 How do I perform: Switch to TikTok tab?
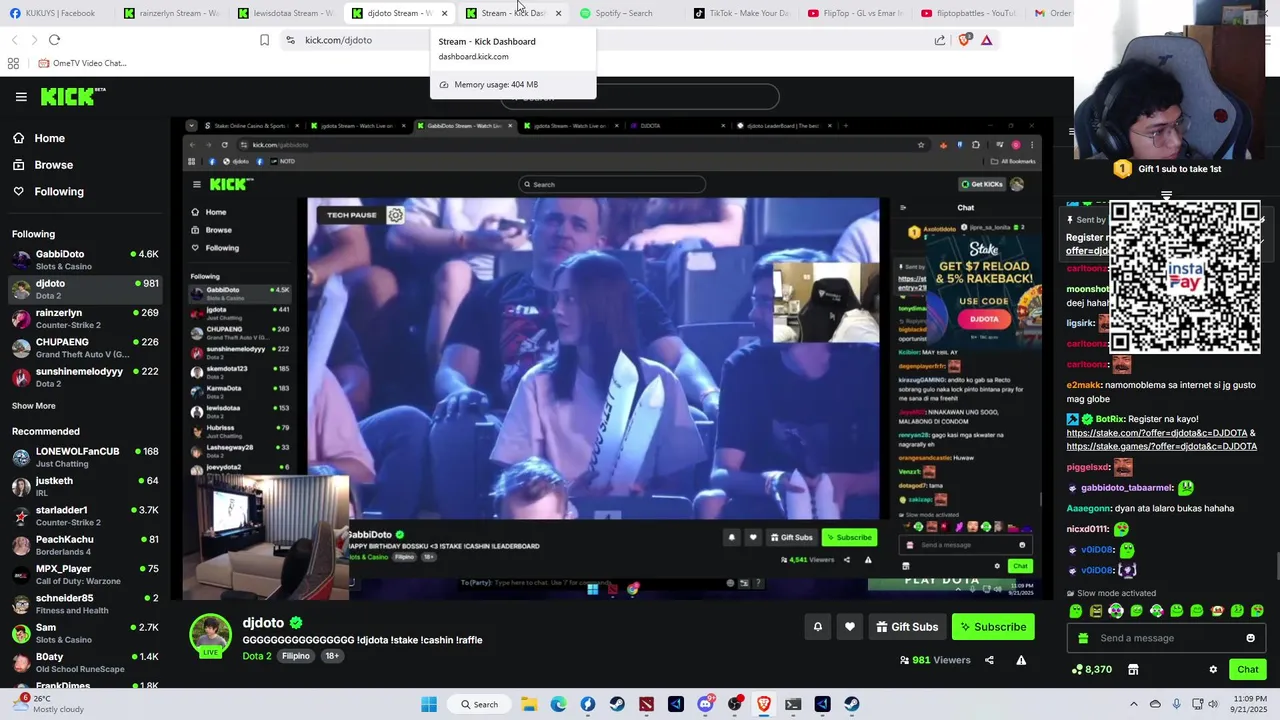[x=742, y=13]
